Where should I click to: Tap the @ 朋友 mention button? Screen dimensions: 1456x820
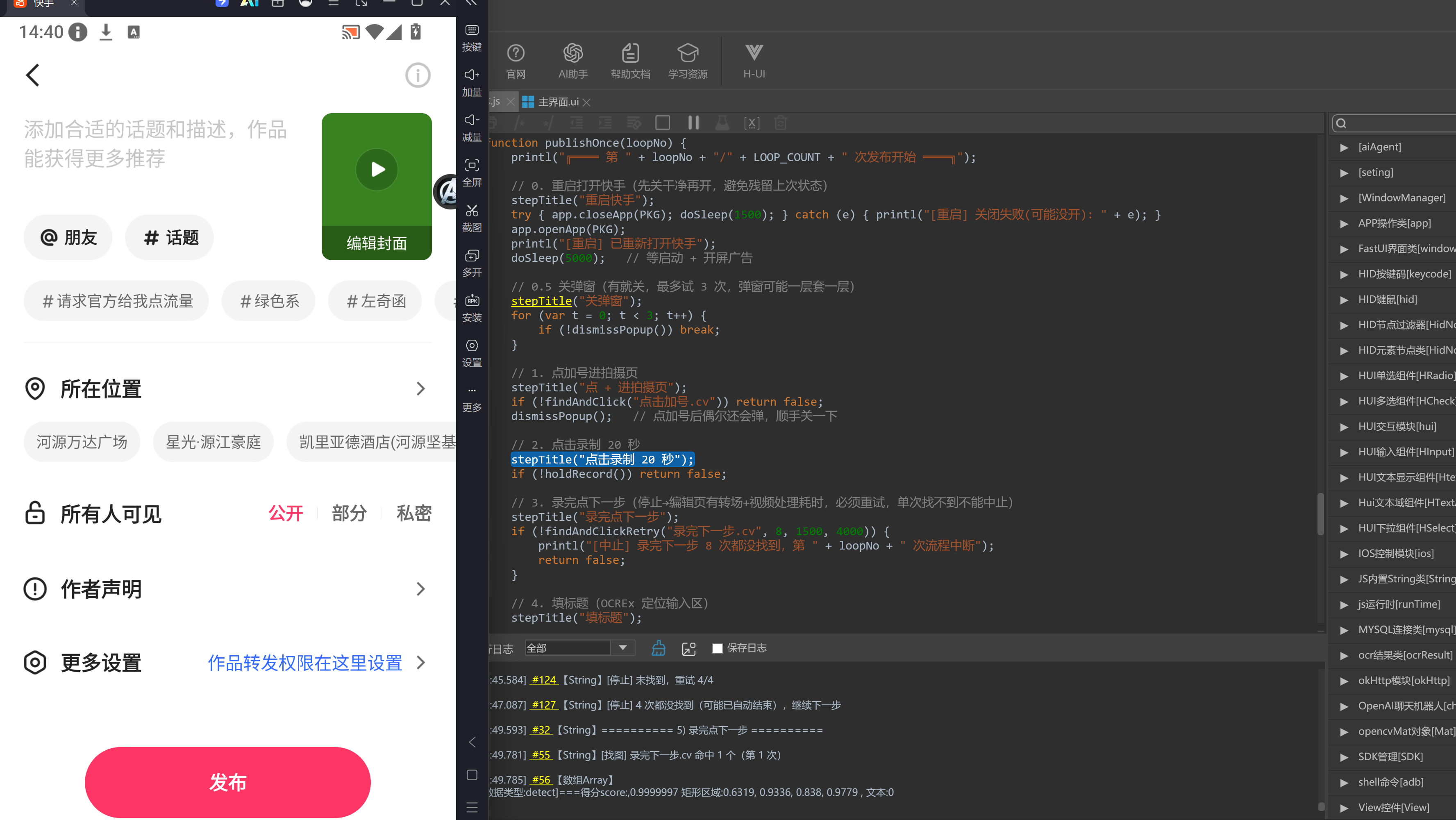coord(68,237)
